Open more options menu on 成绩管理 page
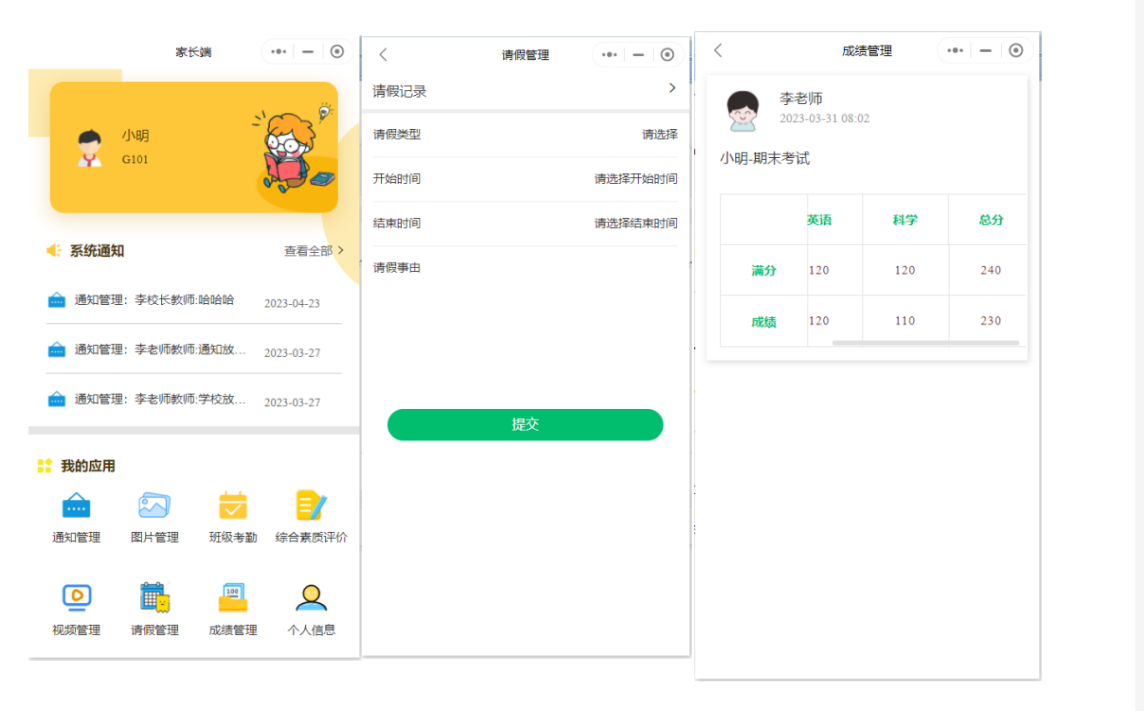The image size is (1144, 711). tap(955, 50)
